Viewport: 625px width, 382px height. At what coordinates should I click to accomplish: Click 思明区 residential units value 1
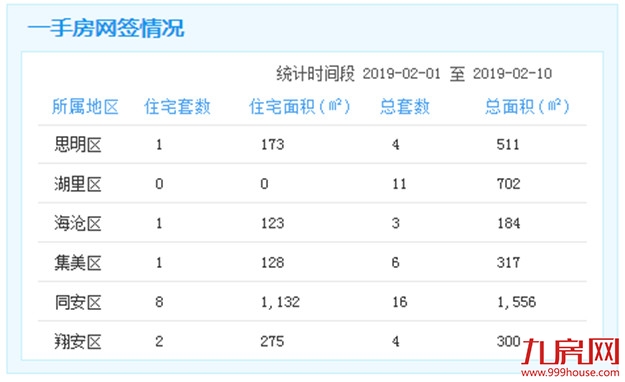[159, 144]
